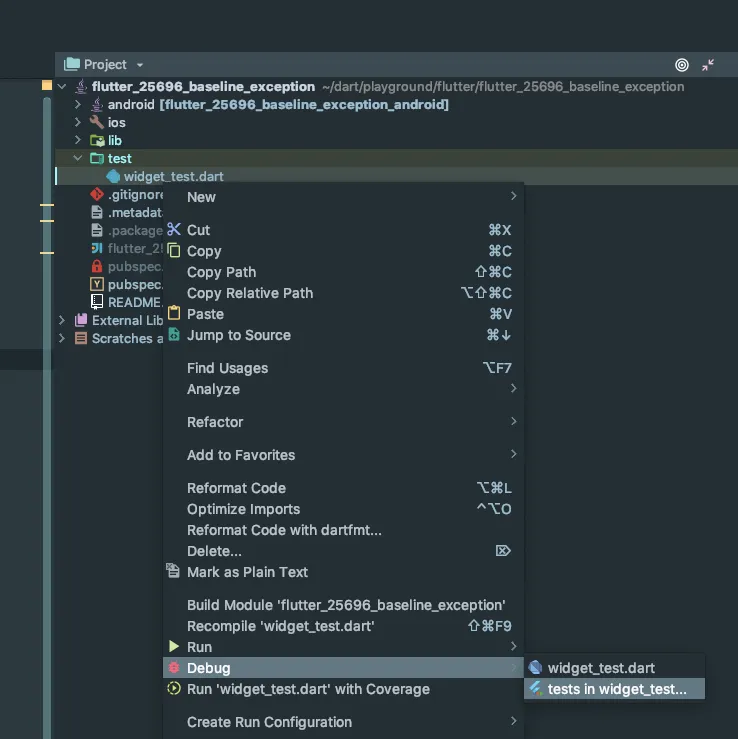
Task: Select Jump to Source
Action: pyautogui.click(x=343, y=335)
